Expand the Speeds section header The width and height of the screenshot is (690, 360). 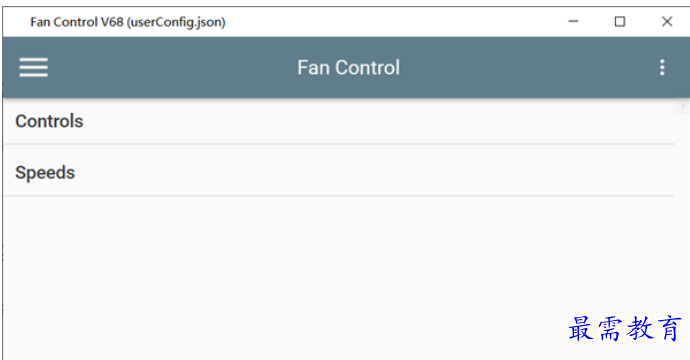click(x=339, y=172)
